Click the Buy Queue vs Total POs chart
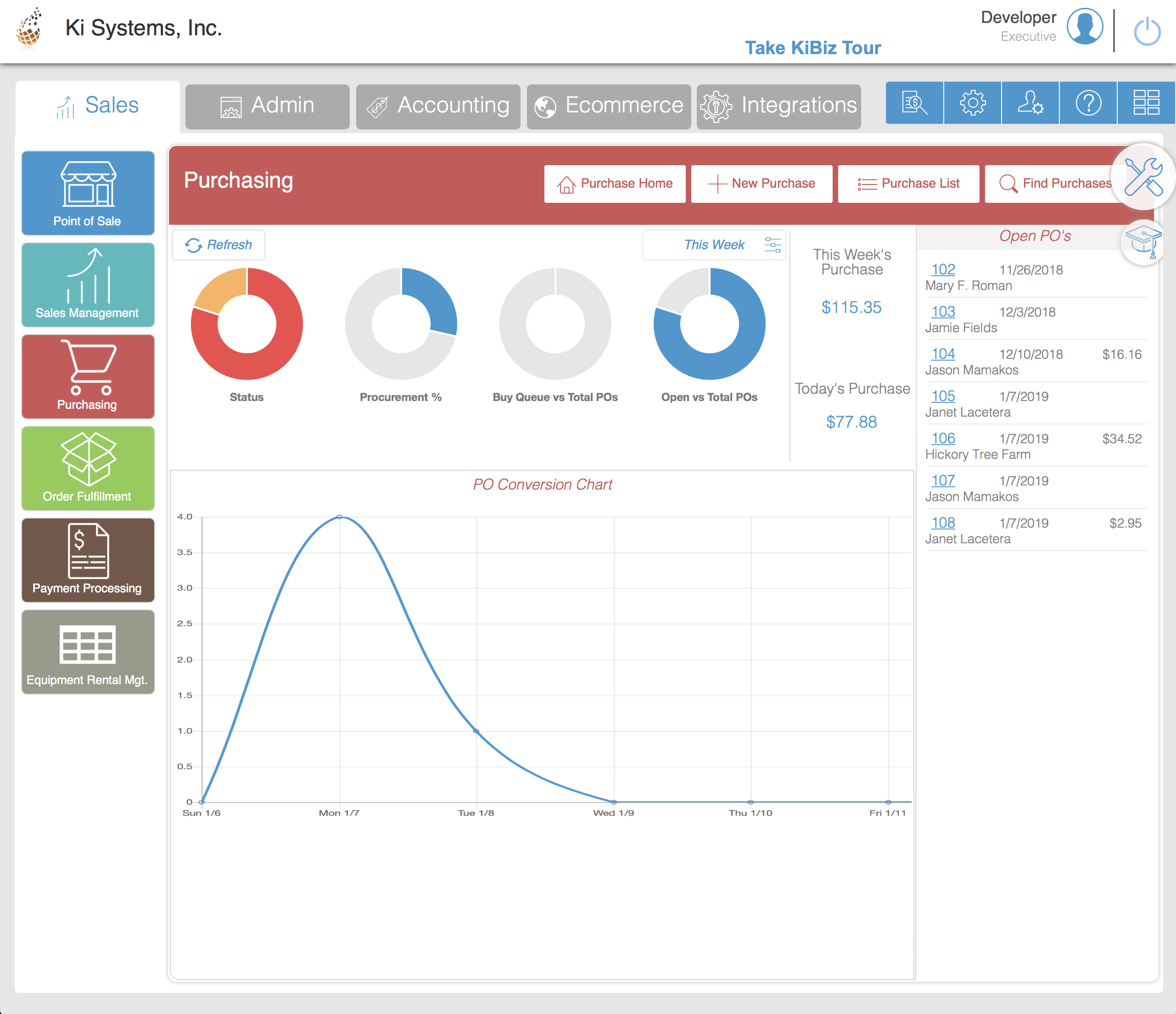The width and height of the screenshot is (1176, 1014). [555, 323]
